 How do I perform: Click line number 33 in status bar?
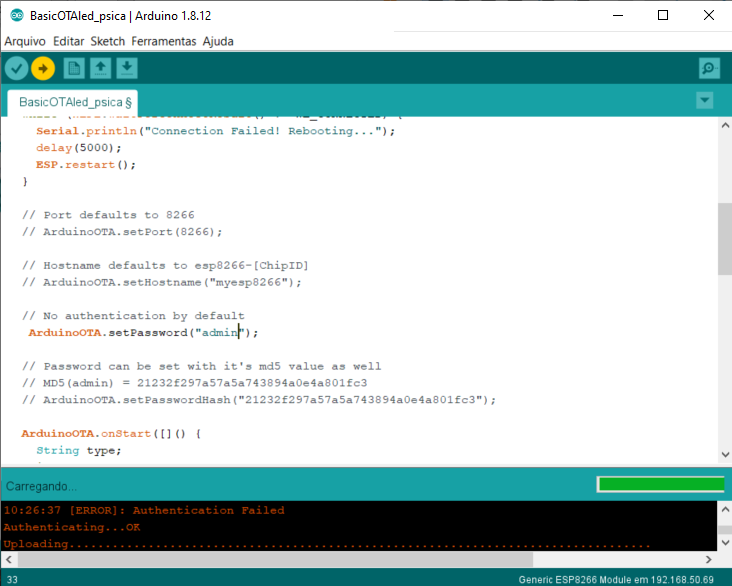(x=12, y=579)
